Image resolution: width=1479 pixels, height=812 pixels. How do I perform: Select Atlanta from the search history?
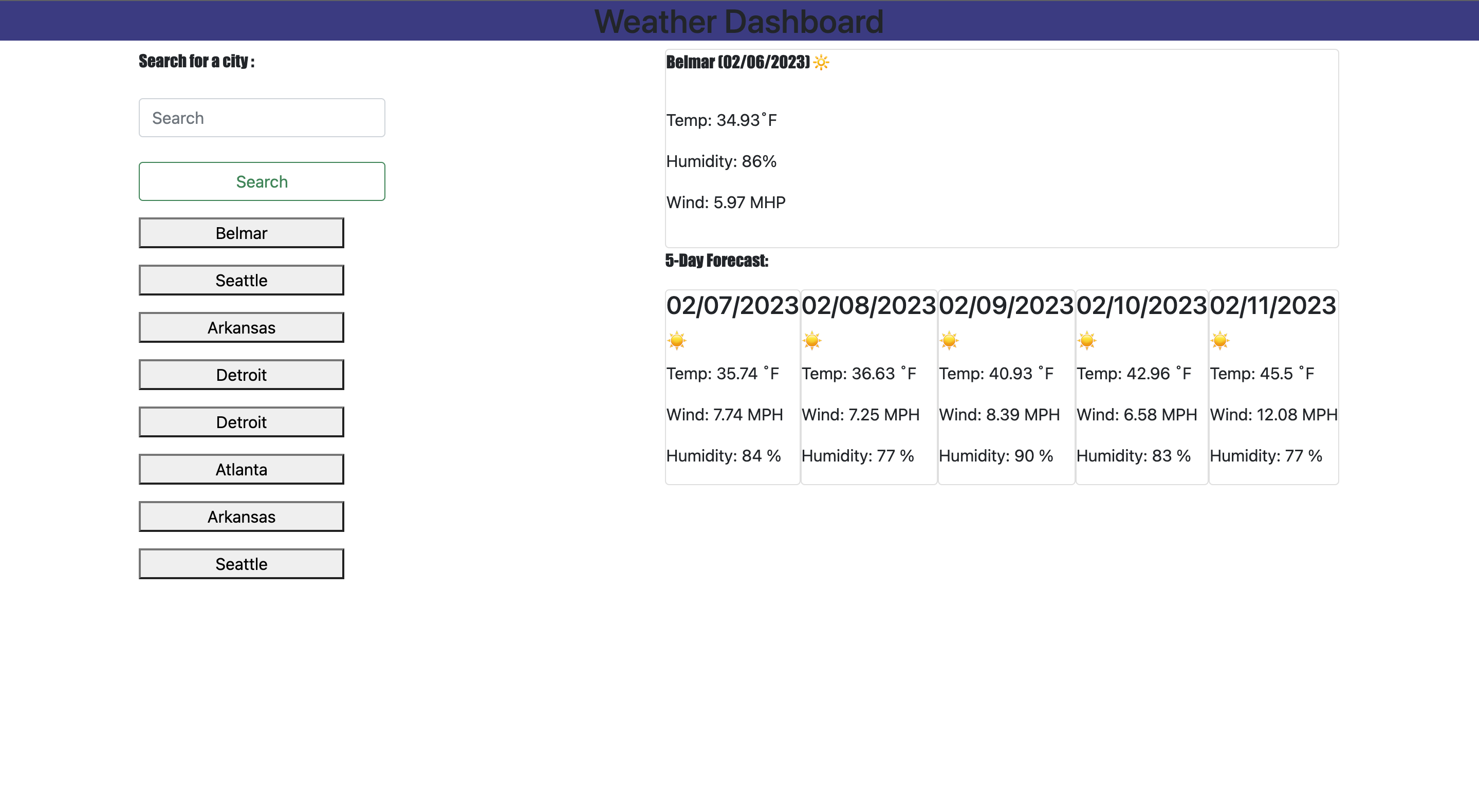[x=241, y=469]
